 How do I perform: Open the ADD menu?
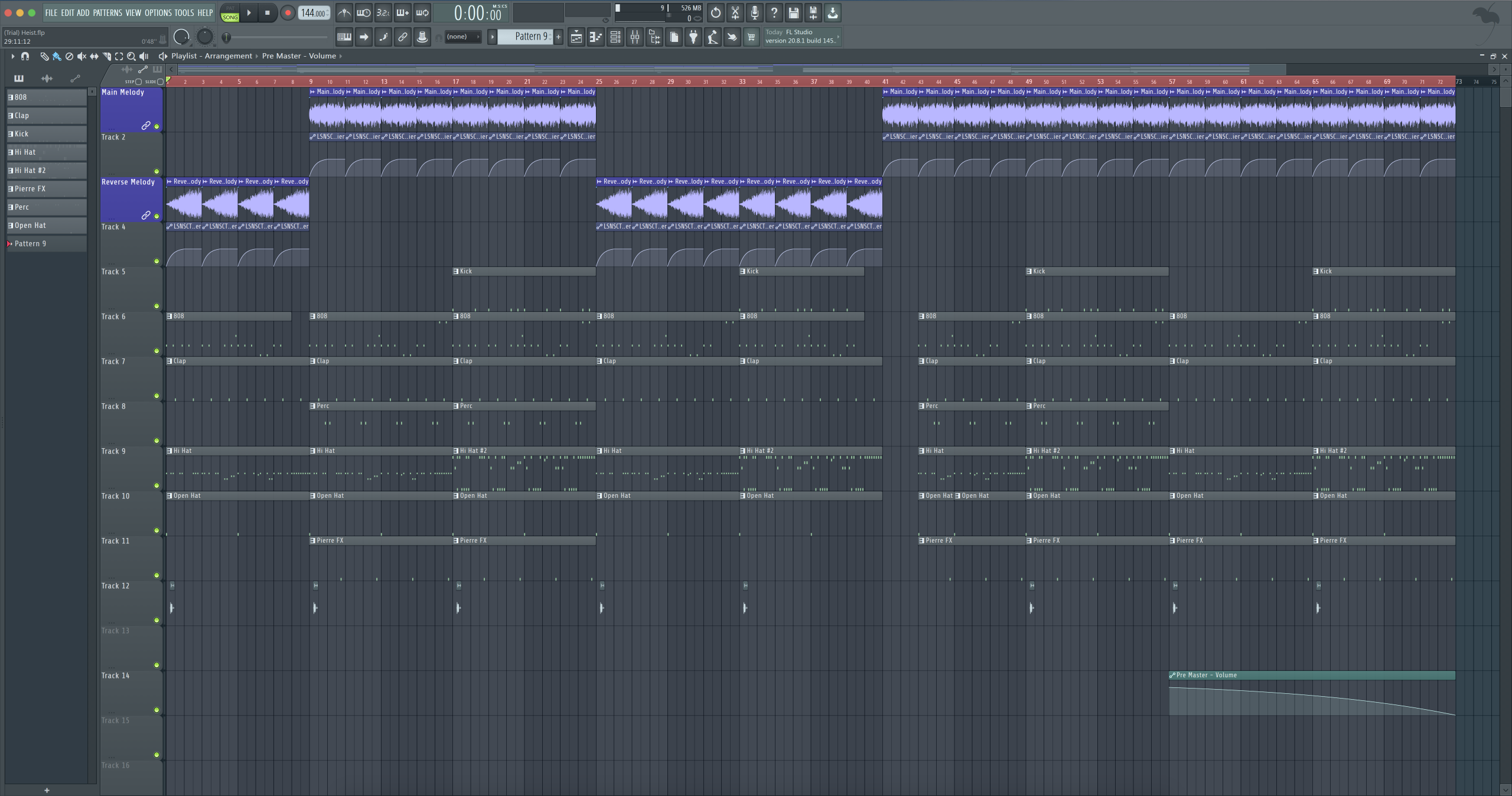(x=83, y=12)
